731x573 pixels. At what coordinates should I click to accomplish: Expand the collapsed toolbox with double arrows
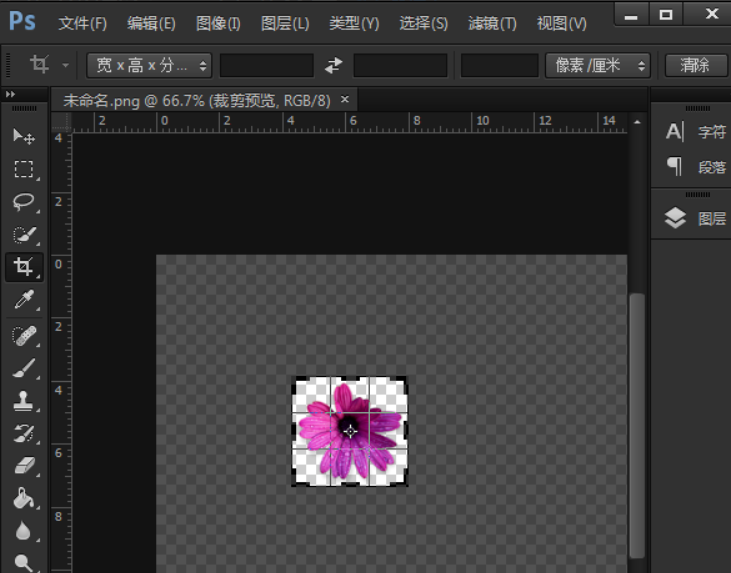tap(10, 94)
